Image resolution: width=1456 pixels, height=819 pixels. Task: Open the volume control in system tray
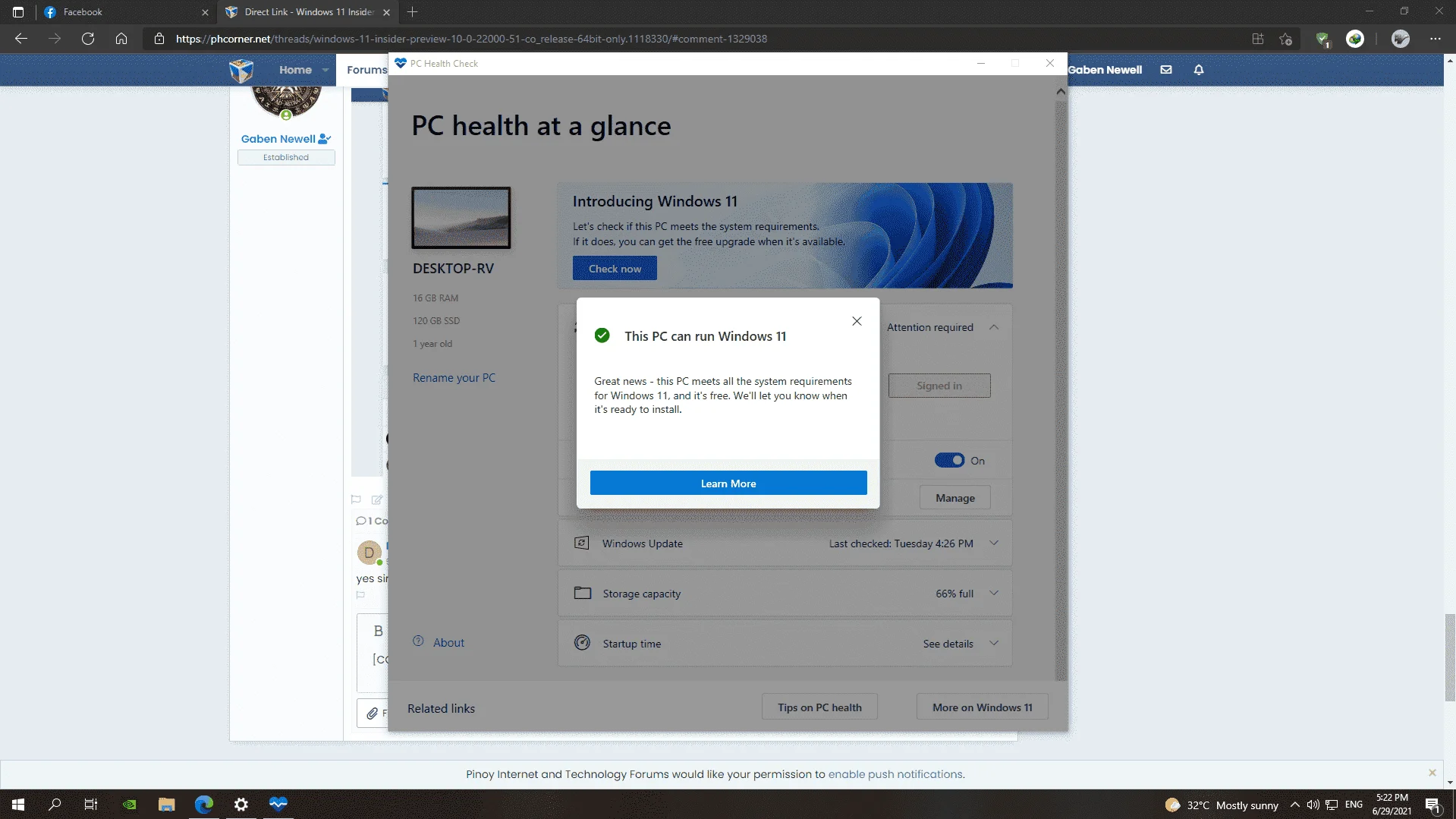1313,805
